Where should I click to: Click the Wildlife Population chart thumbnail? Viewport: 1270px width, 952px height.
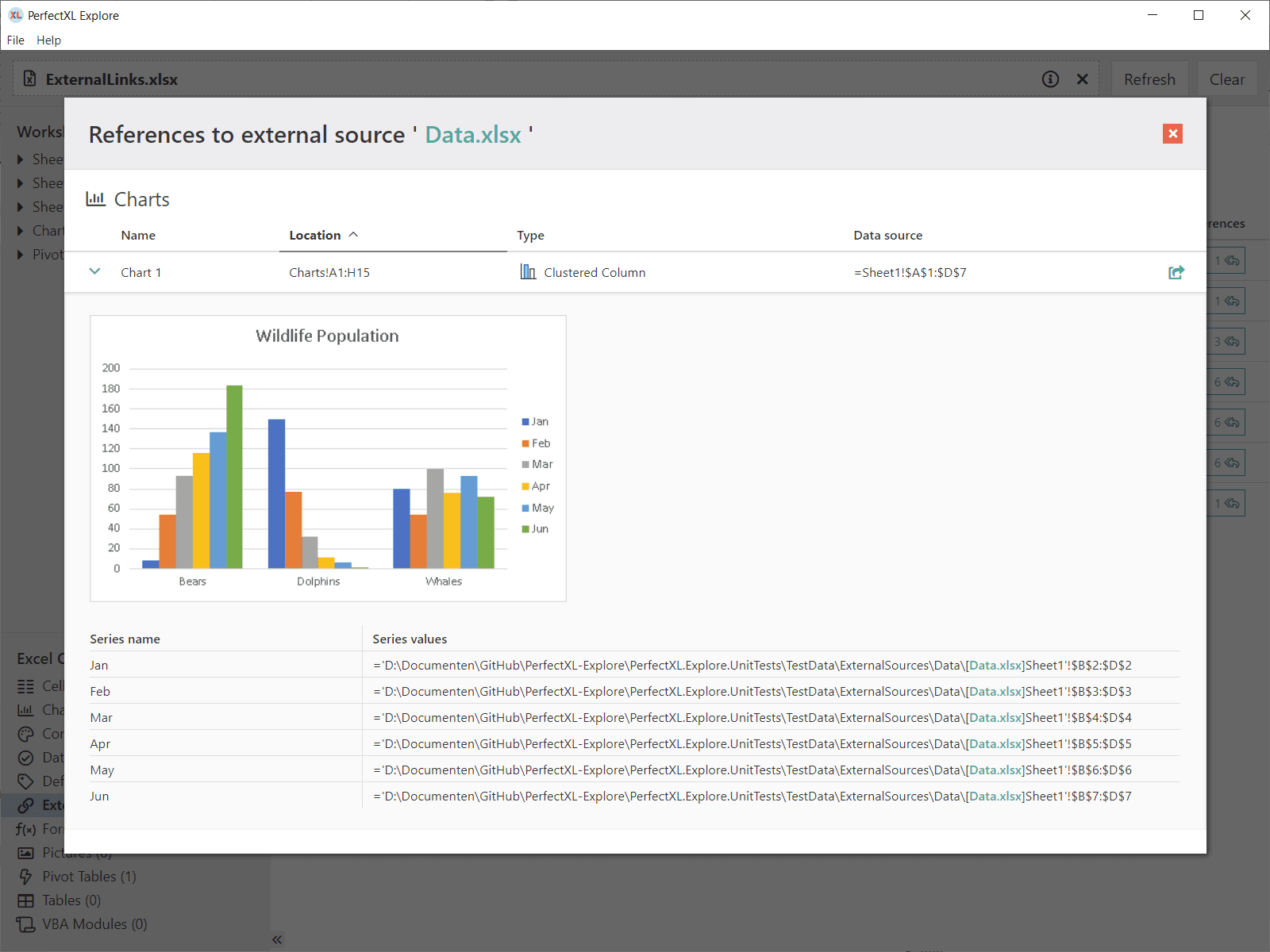click(328, 459)
